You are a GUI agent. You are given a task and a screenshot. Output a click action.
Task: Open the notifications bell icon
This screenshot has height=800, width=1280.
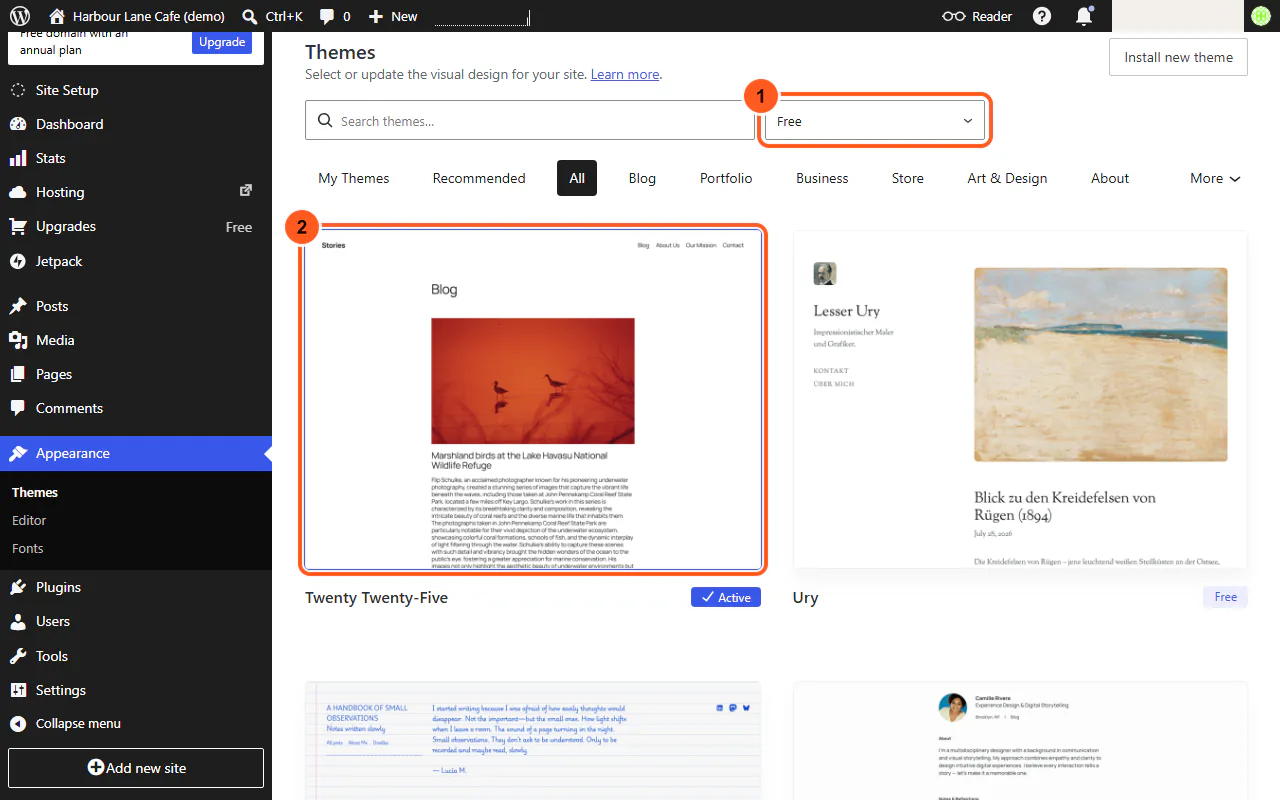1084,16
